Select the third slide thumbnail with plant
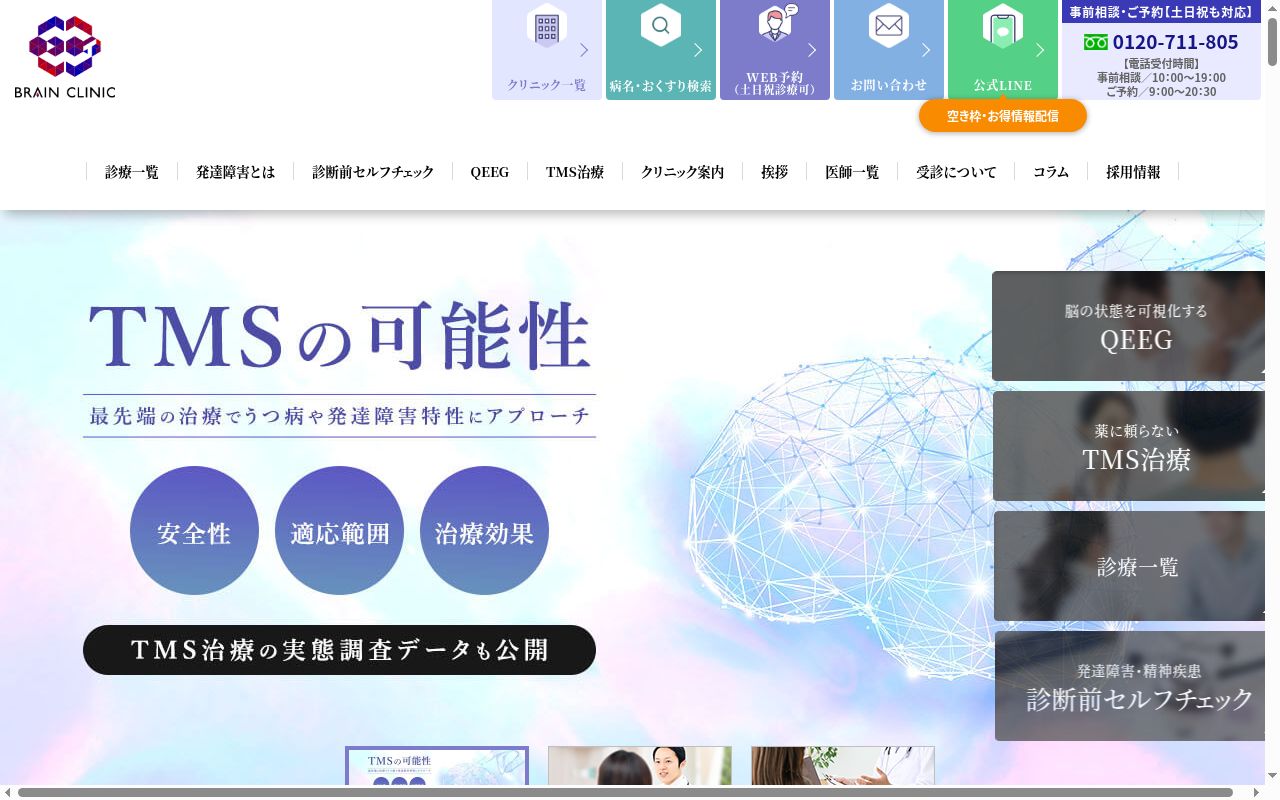 point(843,766)
